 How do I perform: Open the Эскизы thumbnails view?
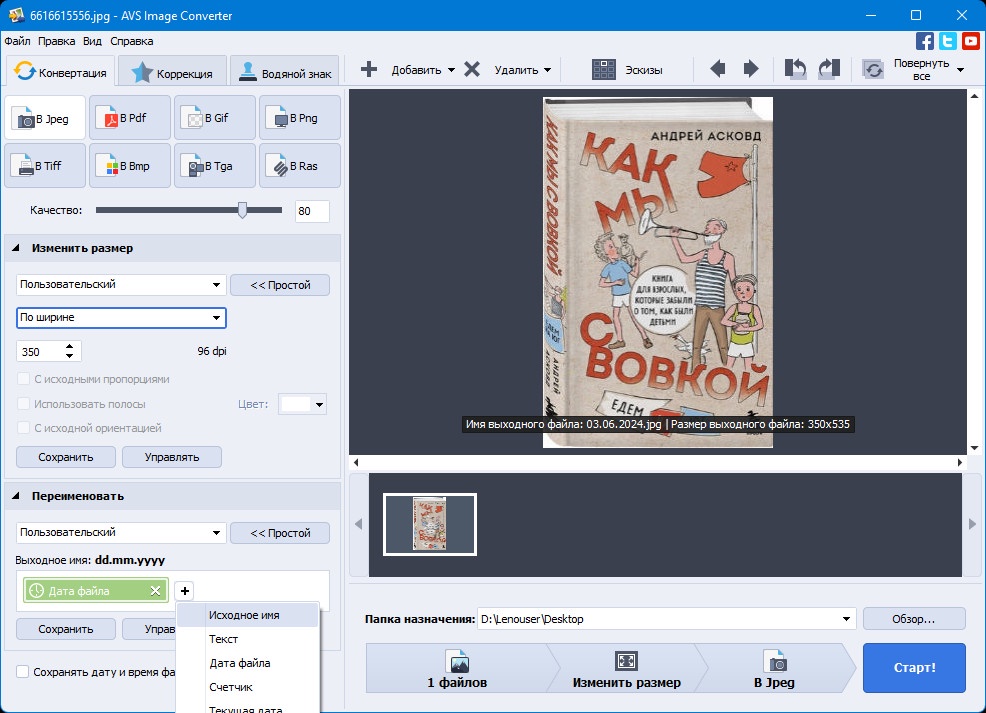tap(627, 69)
